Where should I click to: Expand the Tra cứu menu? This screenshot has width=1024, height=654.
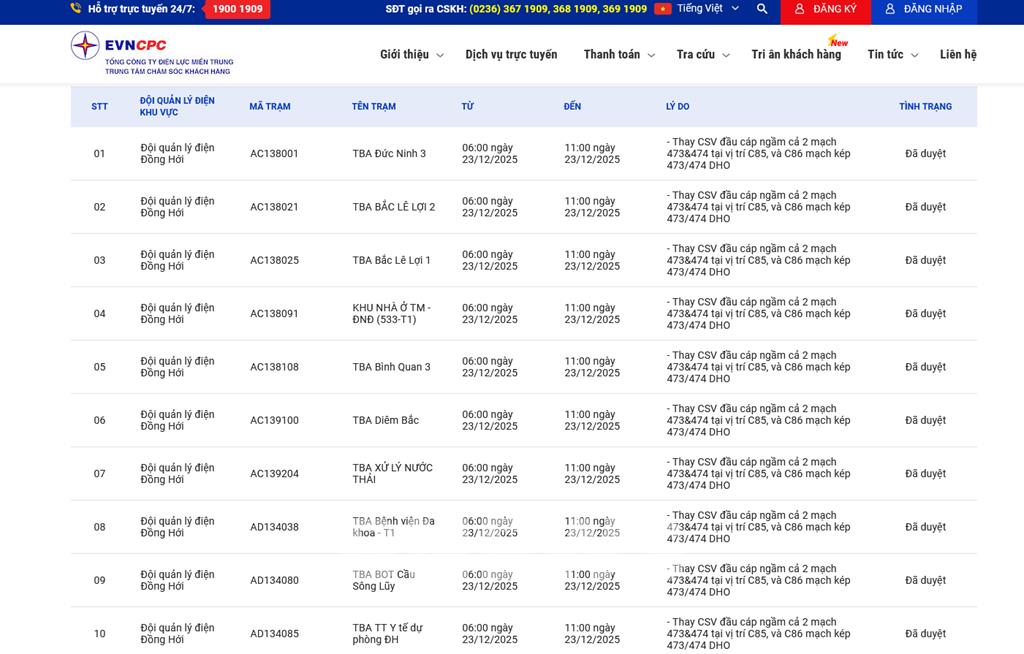coord(702,55)
